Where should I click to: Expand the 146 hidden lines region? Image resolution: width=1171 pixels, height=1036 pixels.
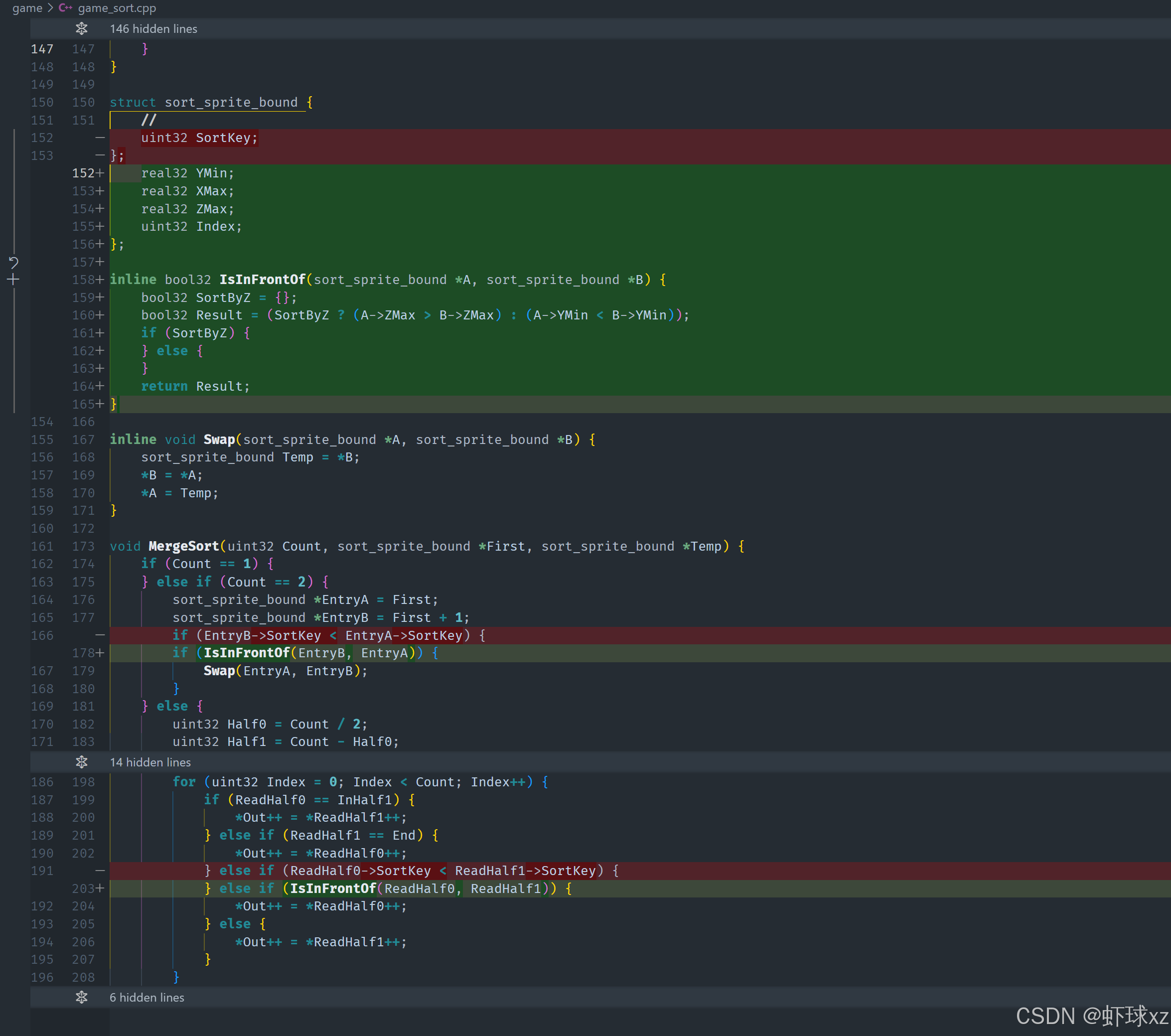153,28
